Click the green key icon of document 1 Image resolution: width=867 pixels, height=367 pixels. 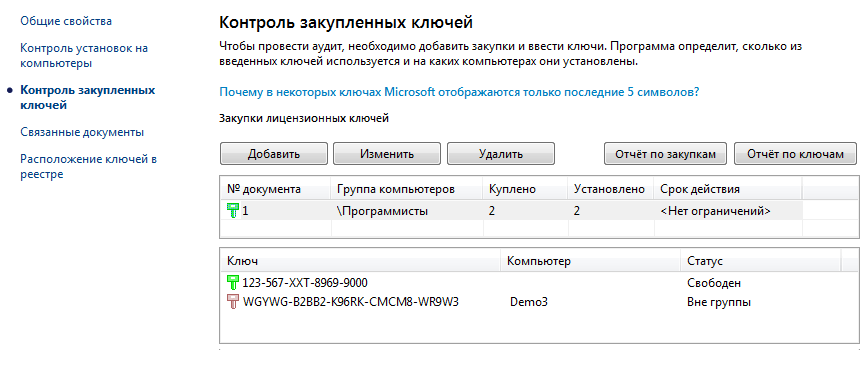pyautogui.click(x=233, y=211)
